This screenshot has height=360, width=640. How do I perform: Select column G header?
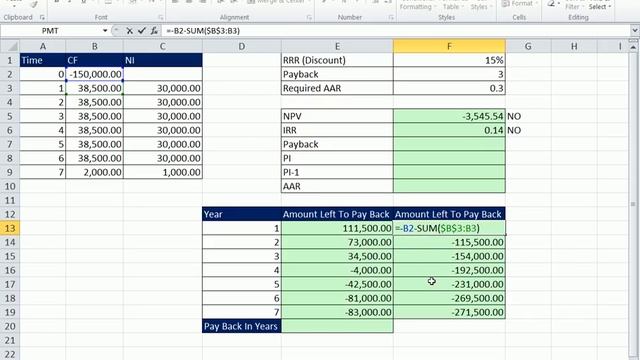[528, 46]
